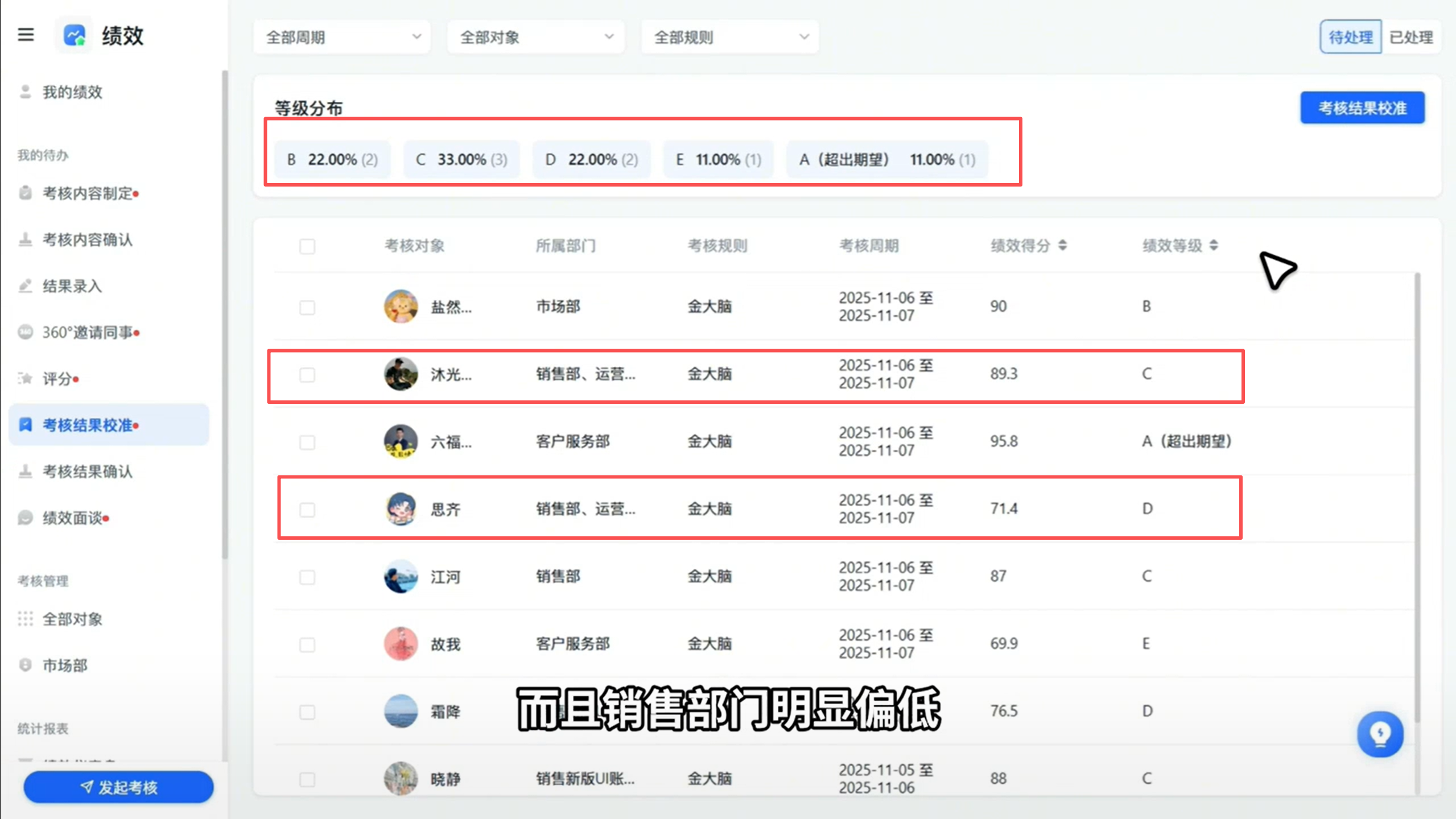Click the lightbulb help floating button
Viewport: 1456px width, 819px height.
pos(1380,734)
